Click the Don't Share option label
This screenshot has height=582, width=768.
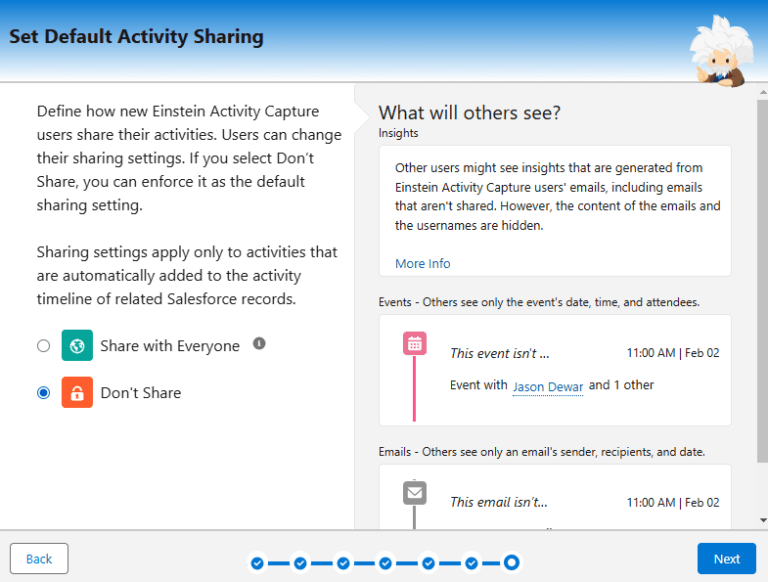141,393
